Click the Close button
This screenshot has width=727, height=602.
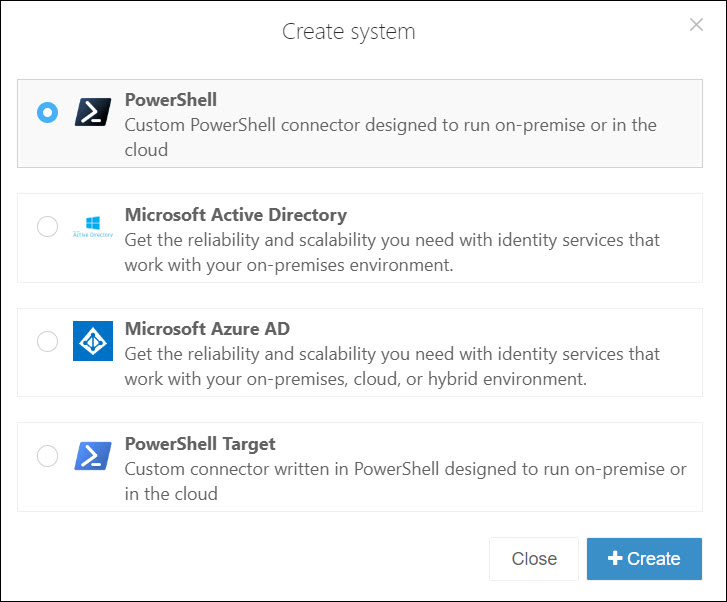[534, 558]
